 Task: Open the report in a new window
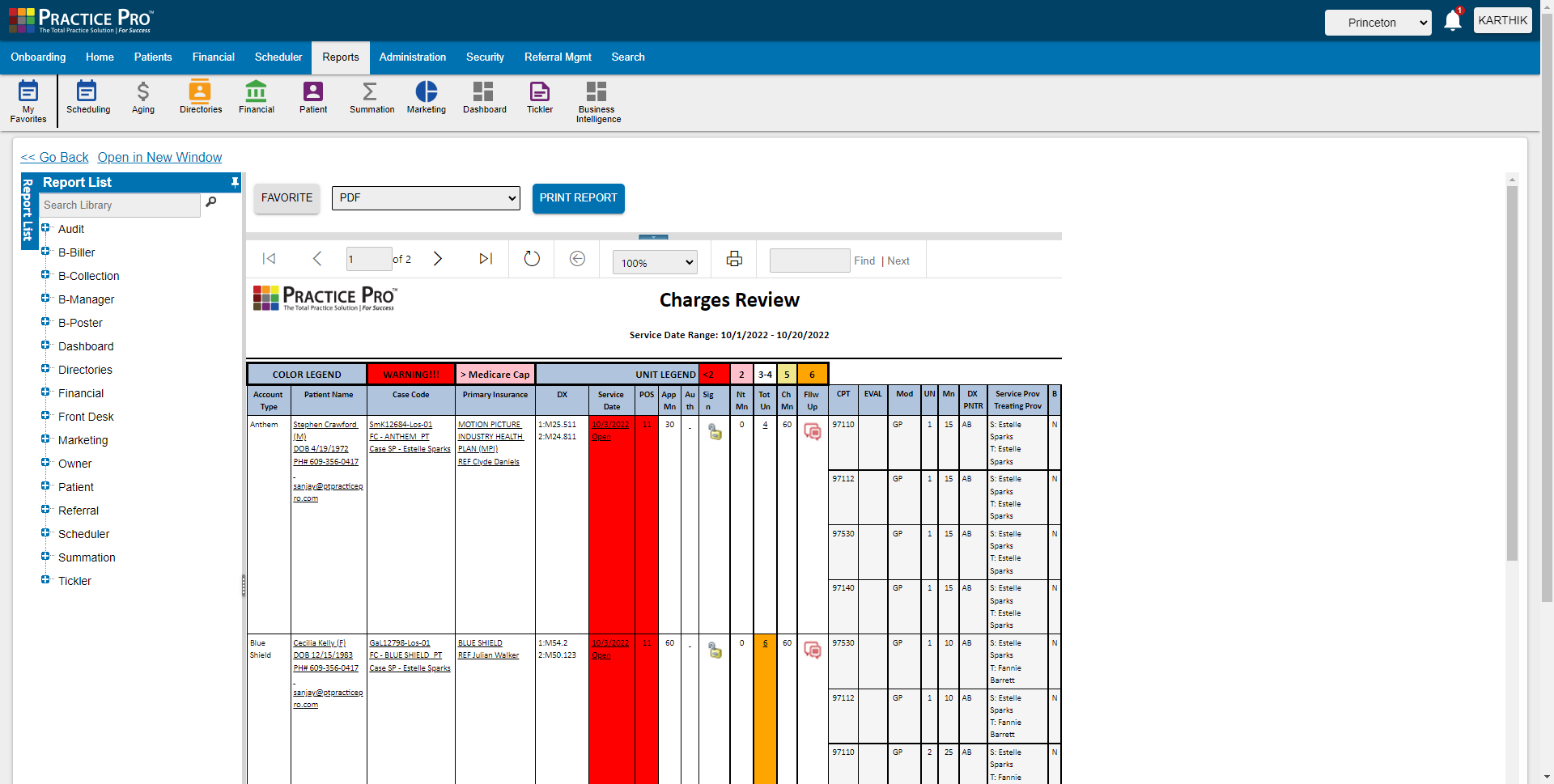click(159, 157)
